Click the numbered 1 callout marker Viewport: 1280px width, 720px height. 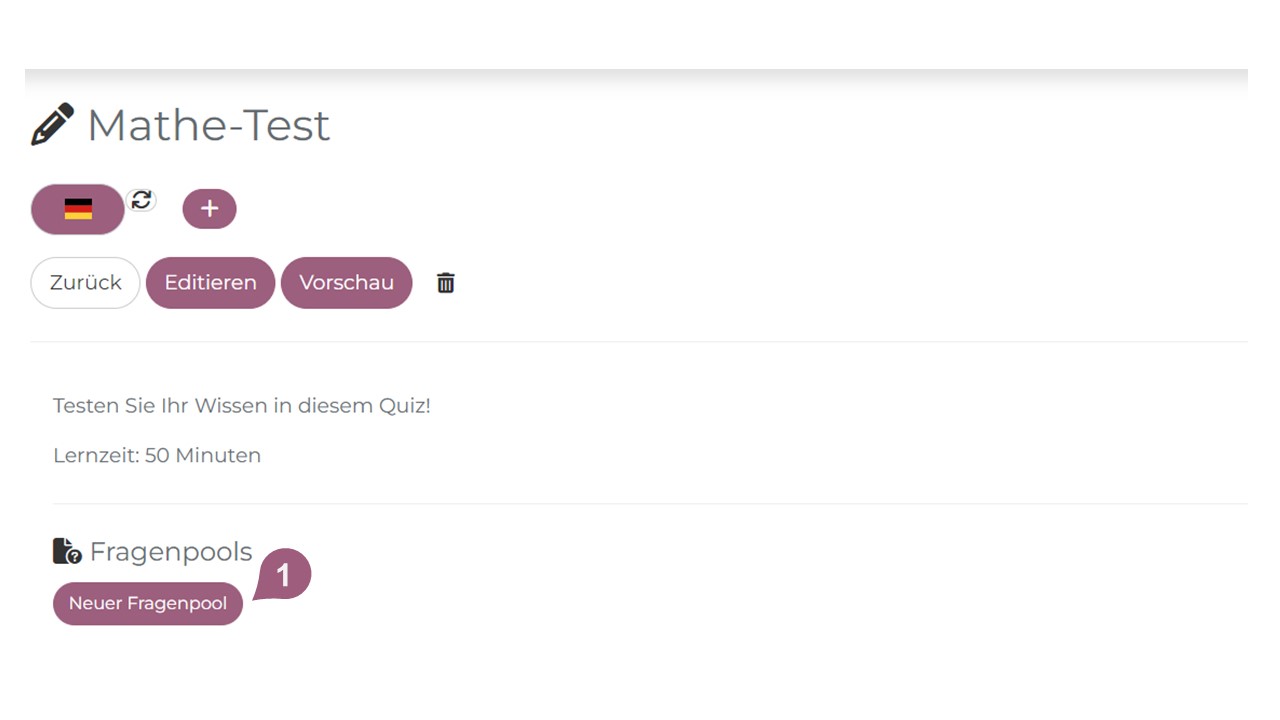[x=284, y=576]
